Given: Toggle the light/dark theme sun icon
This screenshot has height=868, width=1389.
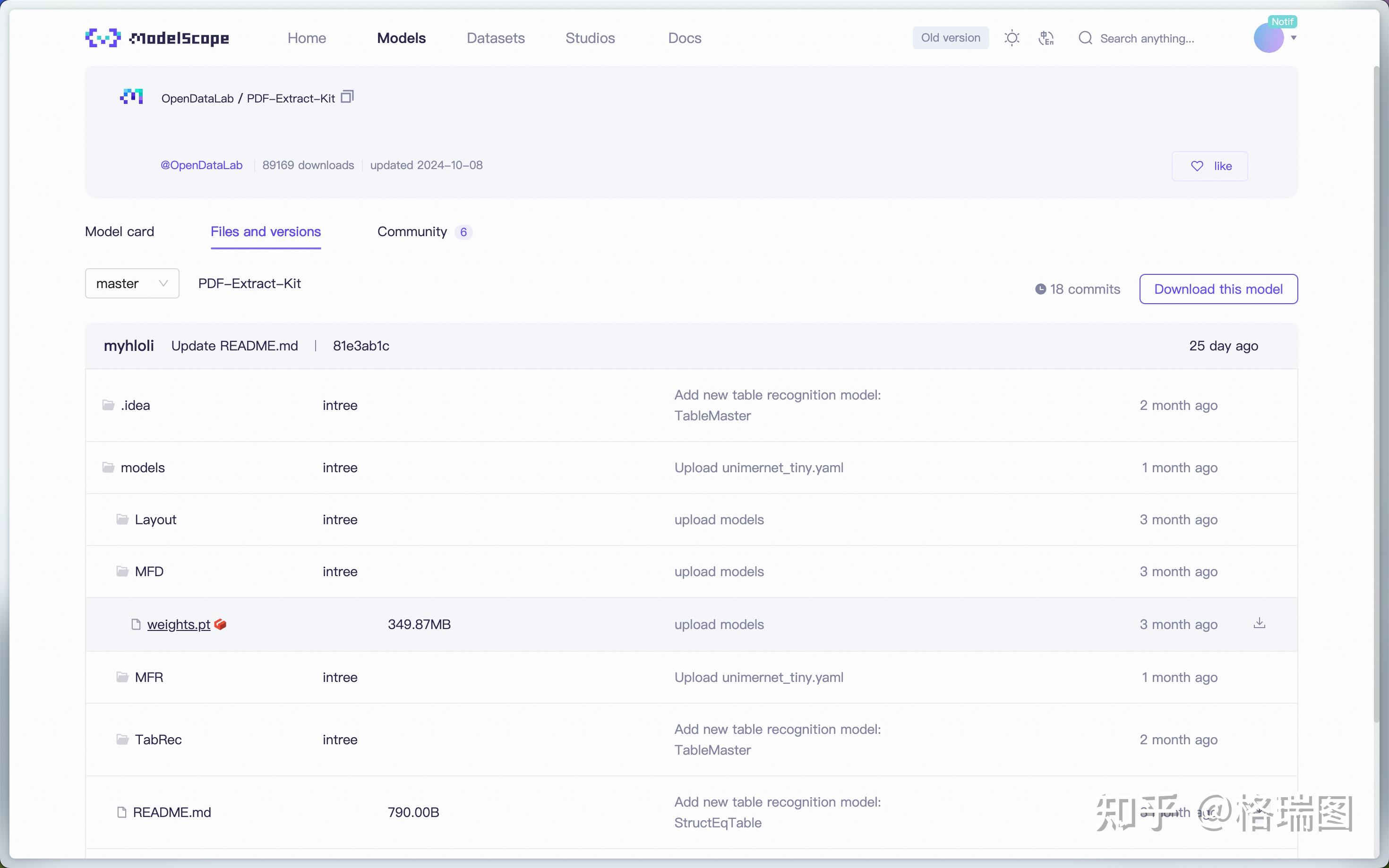Looking at the screenshot, I should click(1012, 38).
